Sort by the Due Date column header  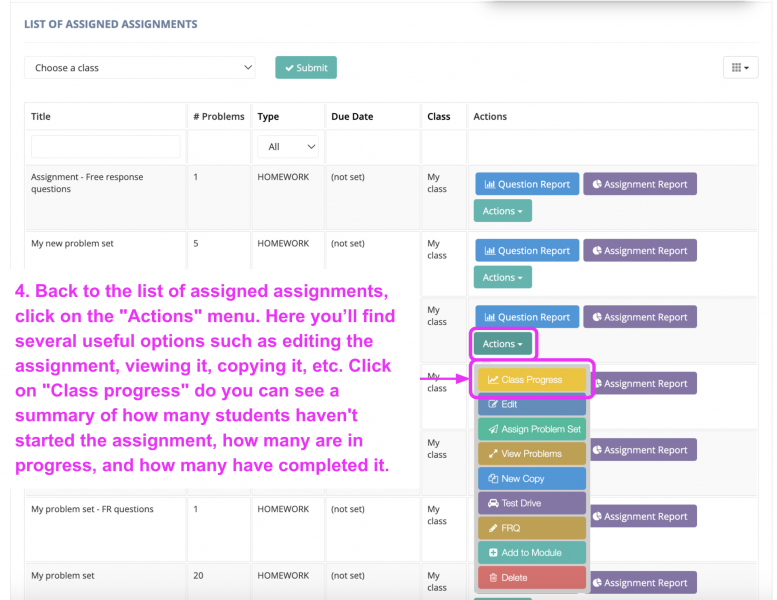[x=352, y=117]
